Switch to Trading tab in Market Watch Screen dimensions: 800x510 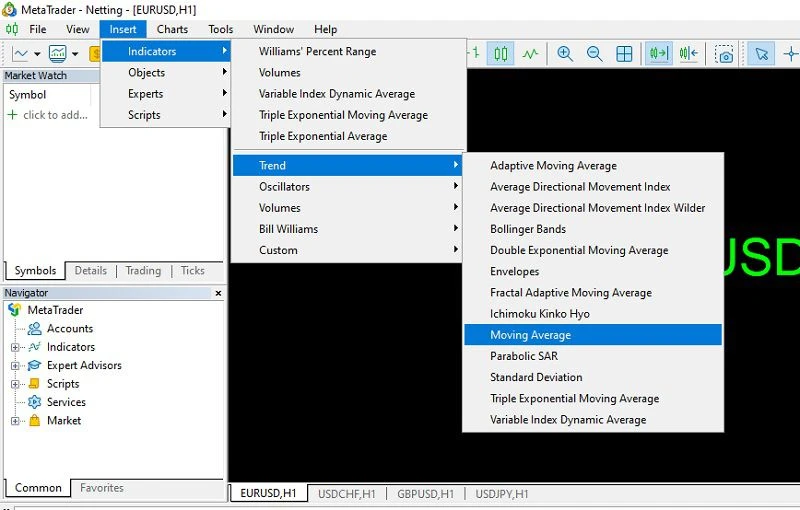click(143, 270)
